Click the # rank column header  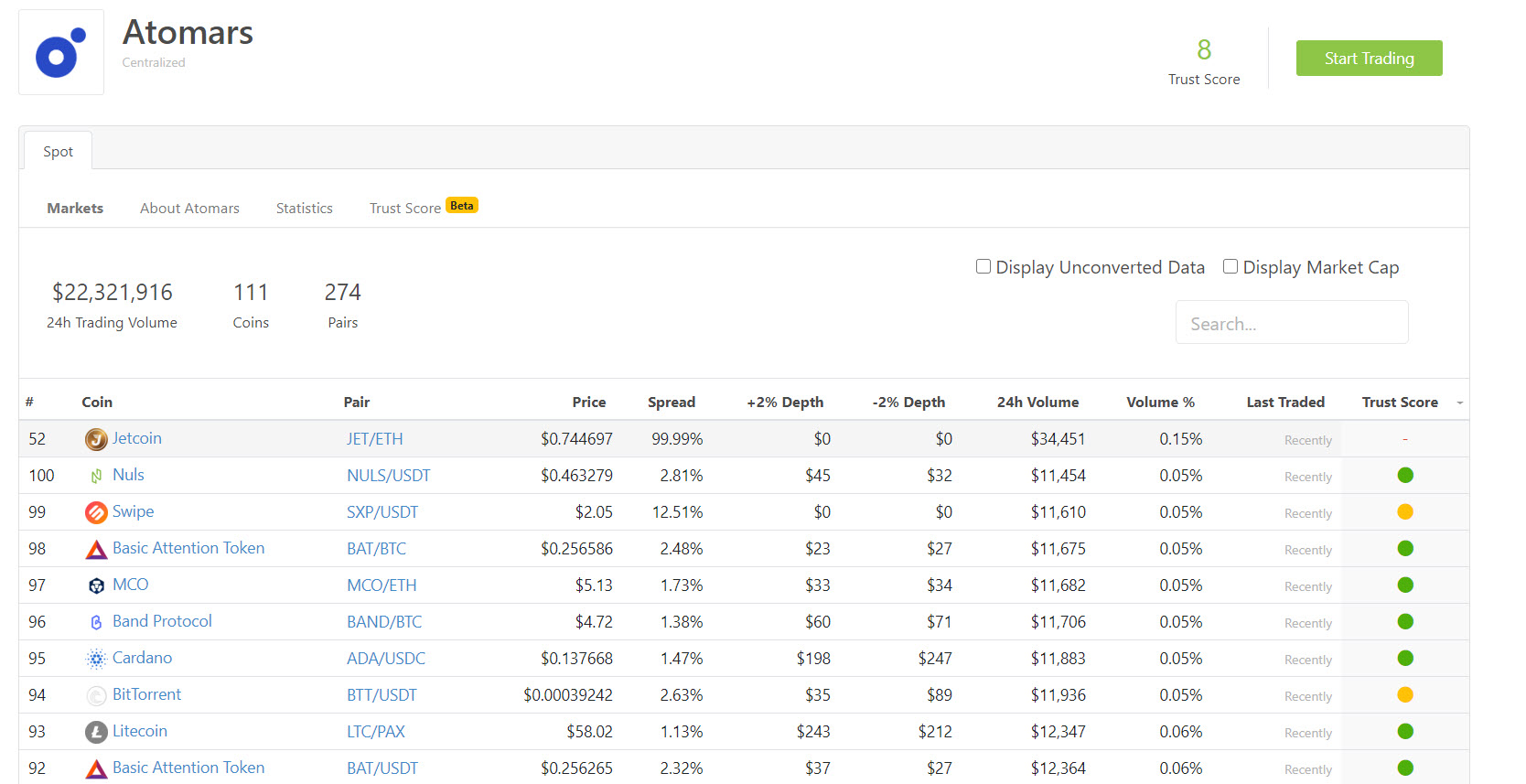click(29, 403)
